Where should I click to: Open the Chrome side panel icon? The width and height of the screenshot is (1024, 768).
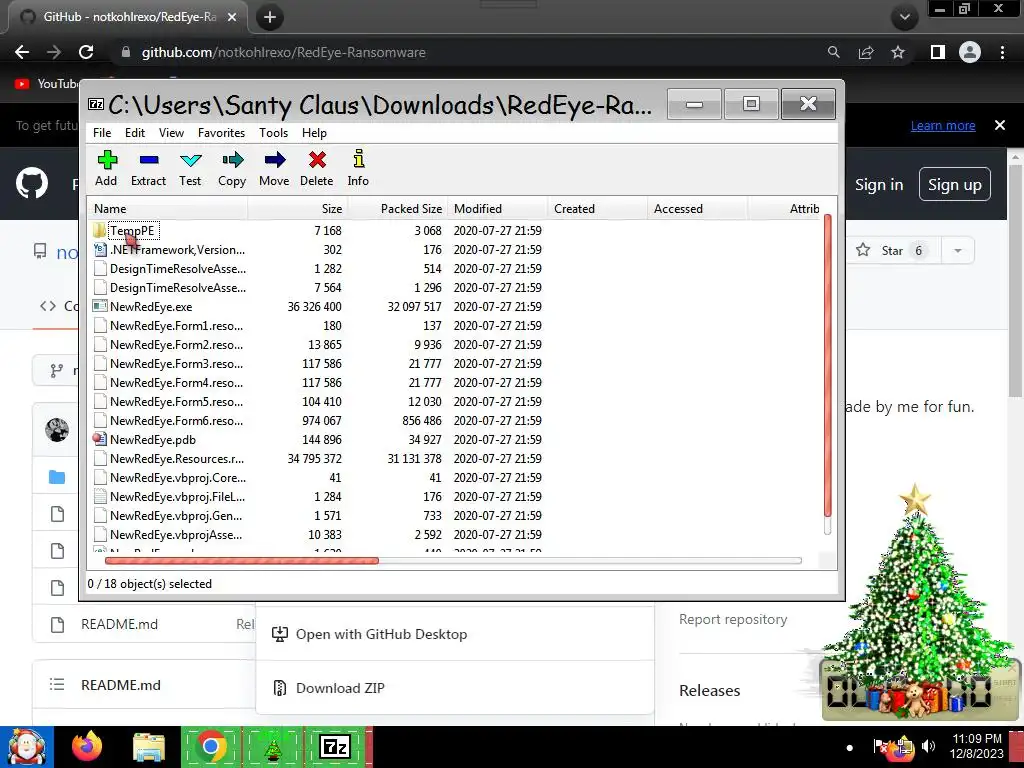point(938,52)
